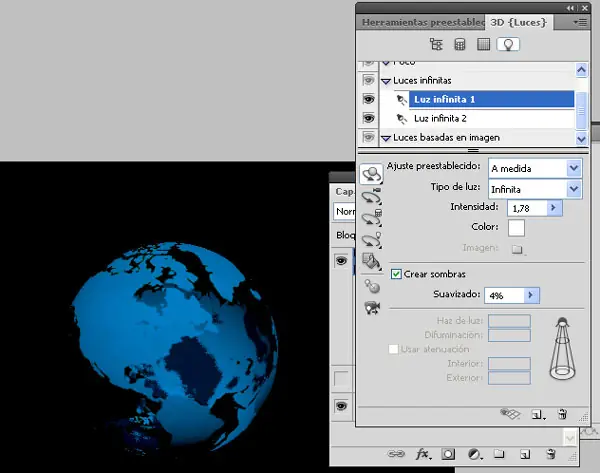Collapse the Luces basadas en imagen triangle

click(386, 138)
